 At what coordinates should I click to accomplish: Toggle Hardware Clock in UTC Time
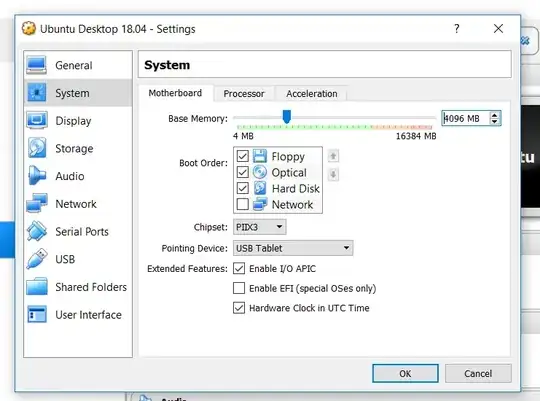tap(239, 308)
